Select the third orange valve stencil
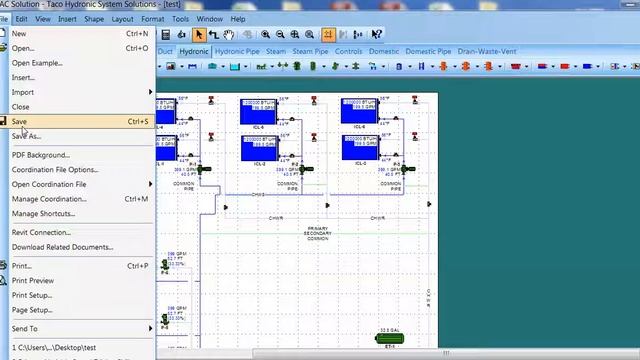 coord(488,66)
